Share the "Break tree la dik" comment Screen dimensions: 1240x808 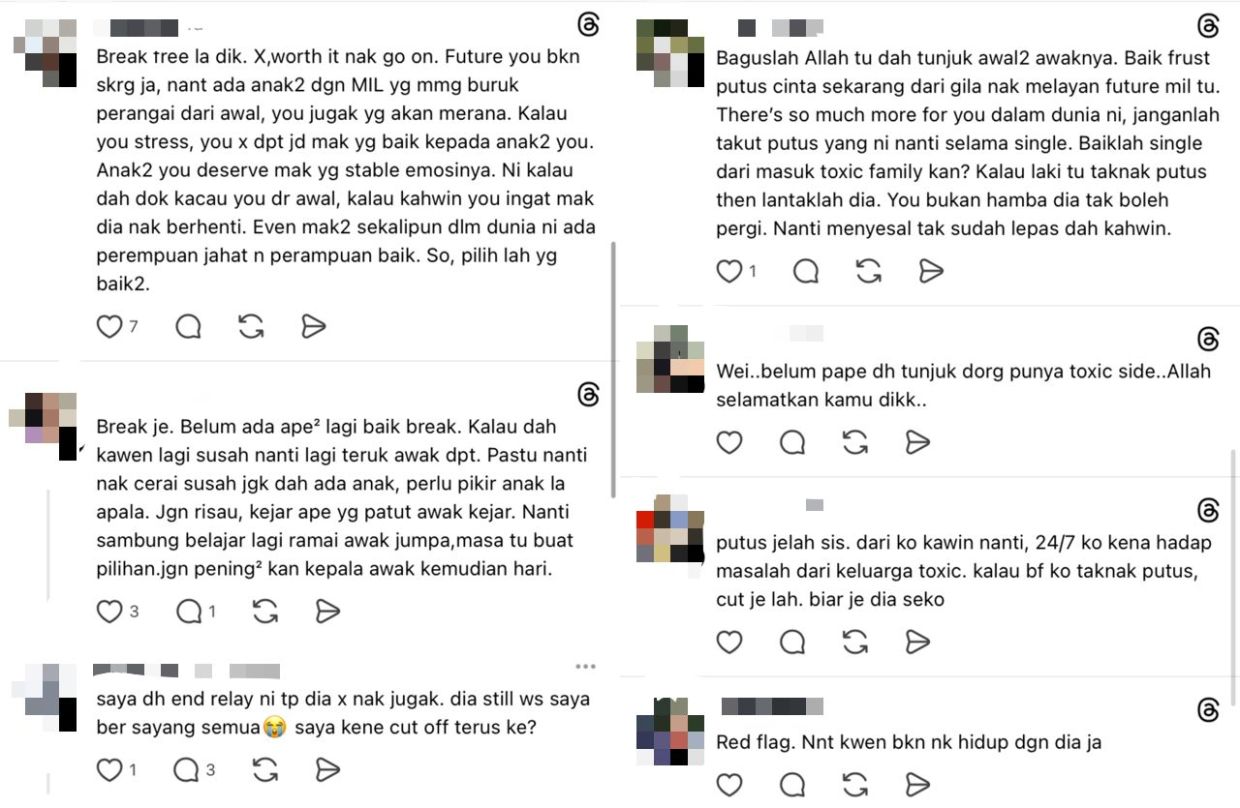click(x=314, y=326)
